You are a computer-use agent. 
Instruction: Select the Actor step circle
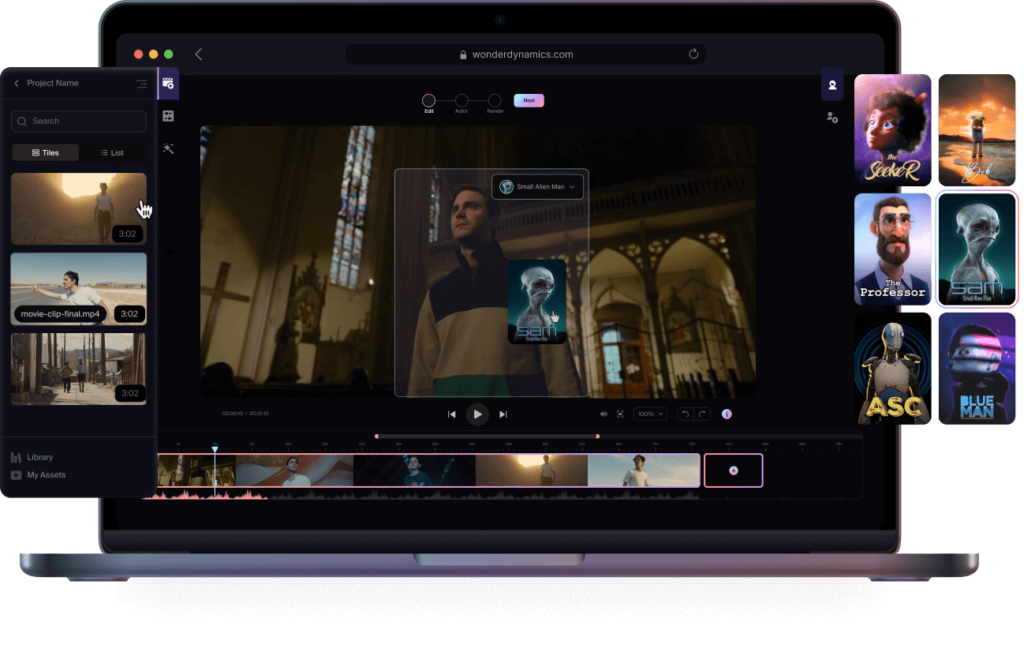click(461, 100)
